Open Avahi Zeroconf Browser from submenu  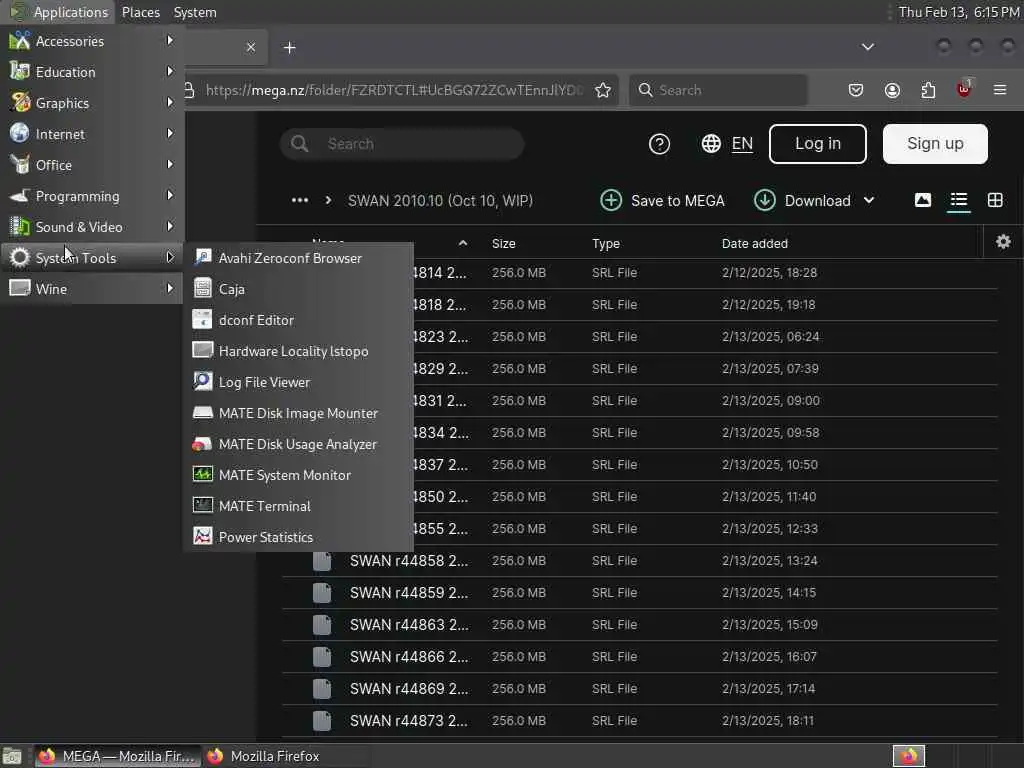tap(298, 258)
